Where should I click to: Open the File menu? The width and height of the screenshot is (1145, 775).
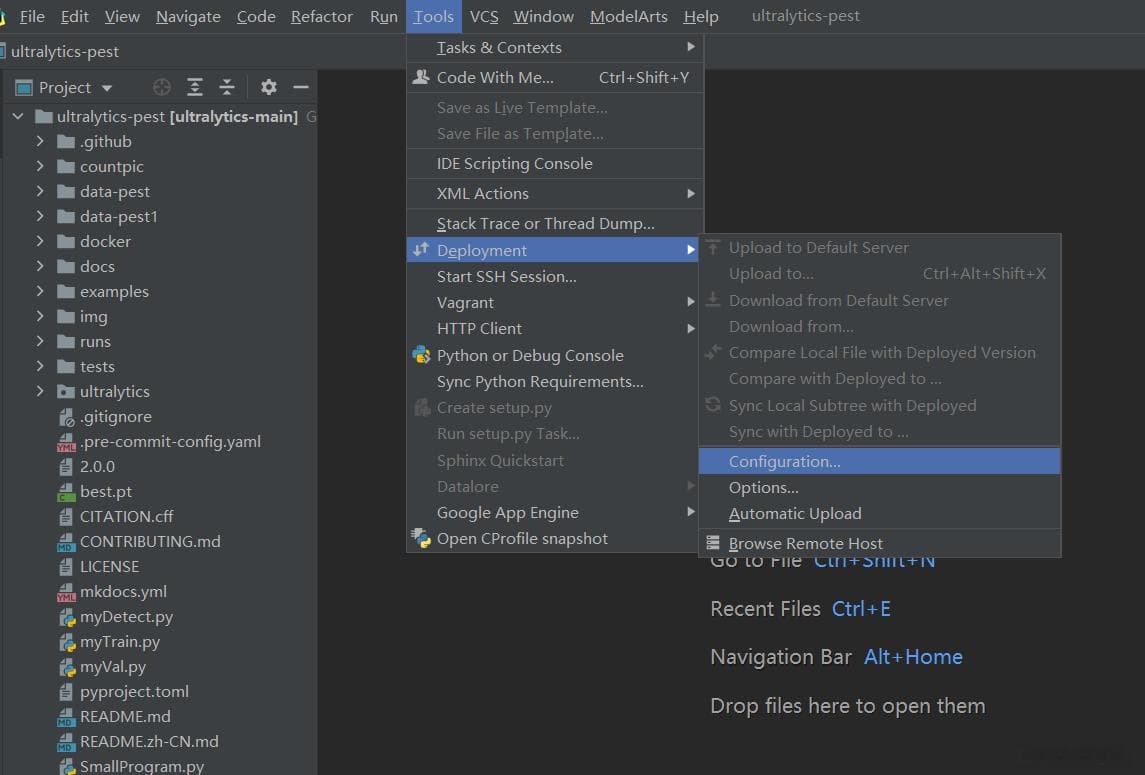tap(31, 16)
